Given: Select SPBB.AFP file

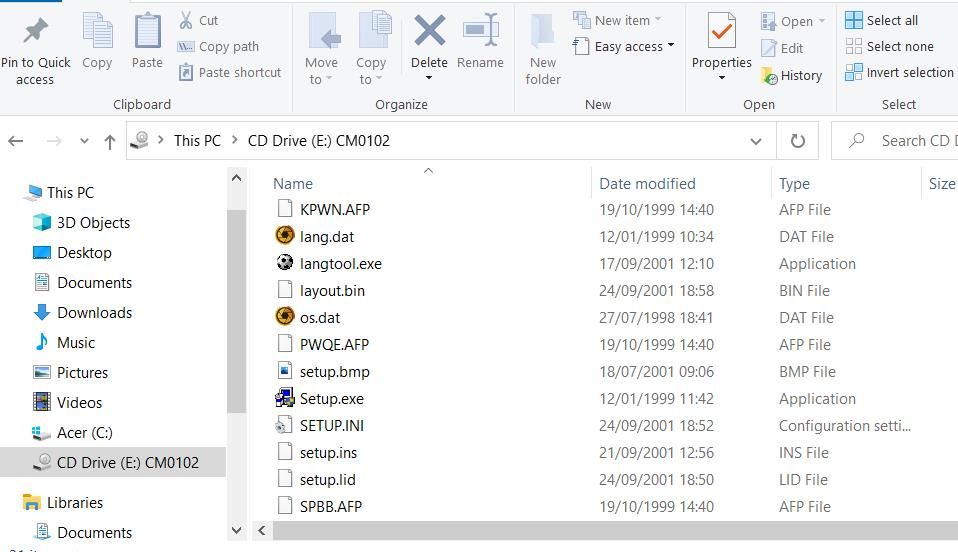Looking at the screenshot, I should tap(331, 507).
